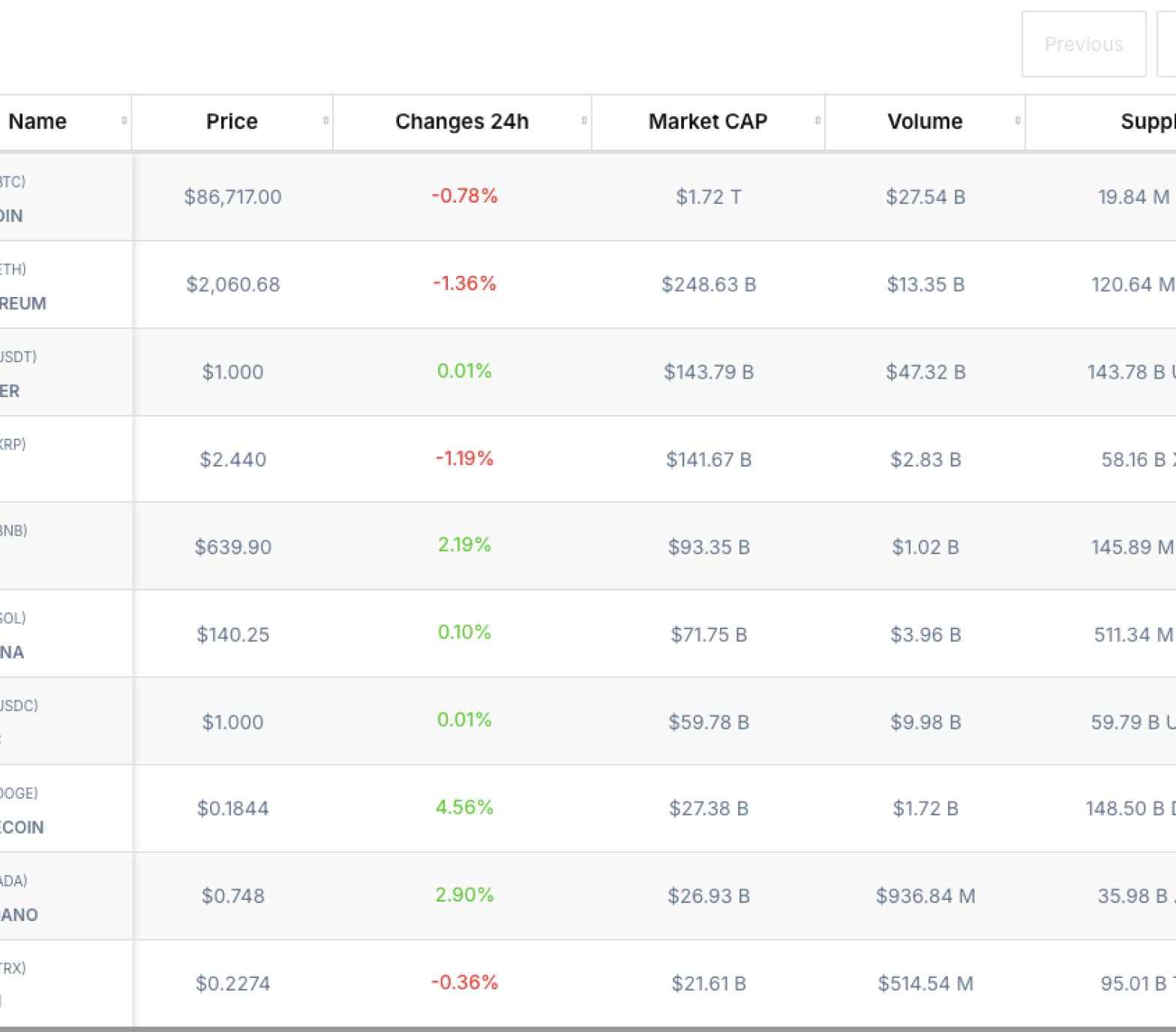1176x1032 pixels.
Task: Select the $47.32 B volume cell
Action: coord(925,372)
